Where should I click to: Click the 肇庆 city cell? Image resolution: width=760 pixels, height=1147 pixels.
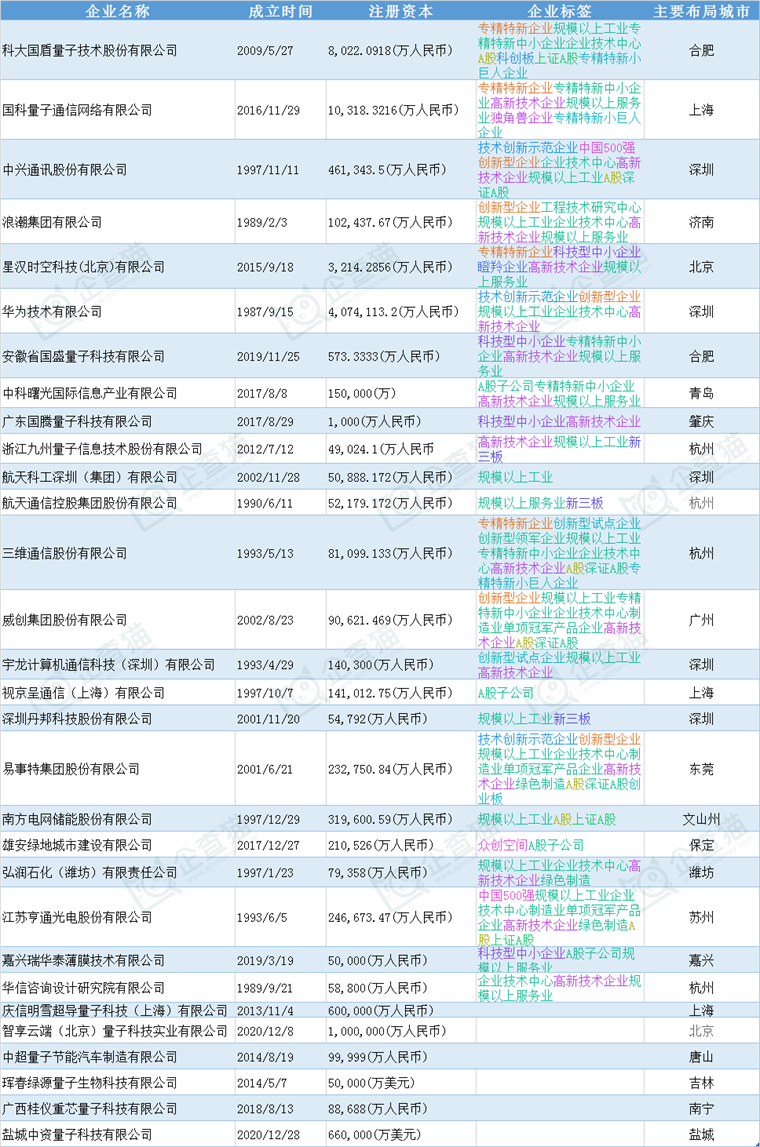[701, 421]
